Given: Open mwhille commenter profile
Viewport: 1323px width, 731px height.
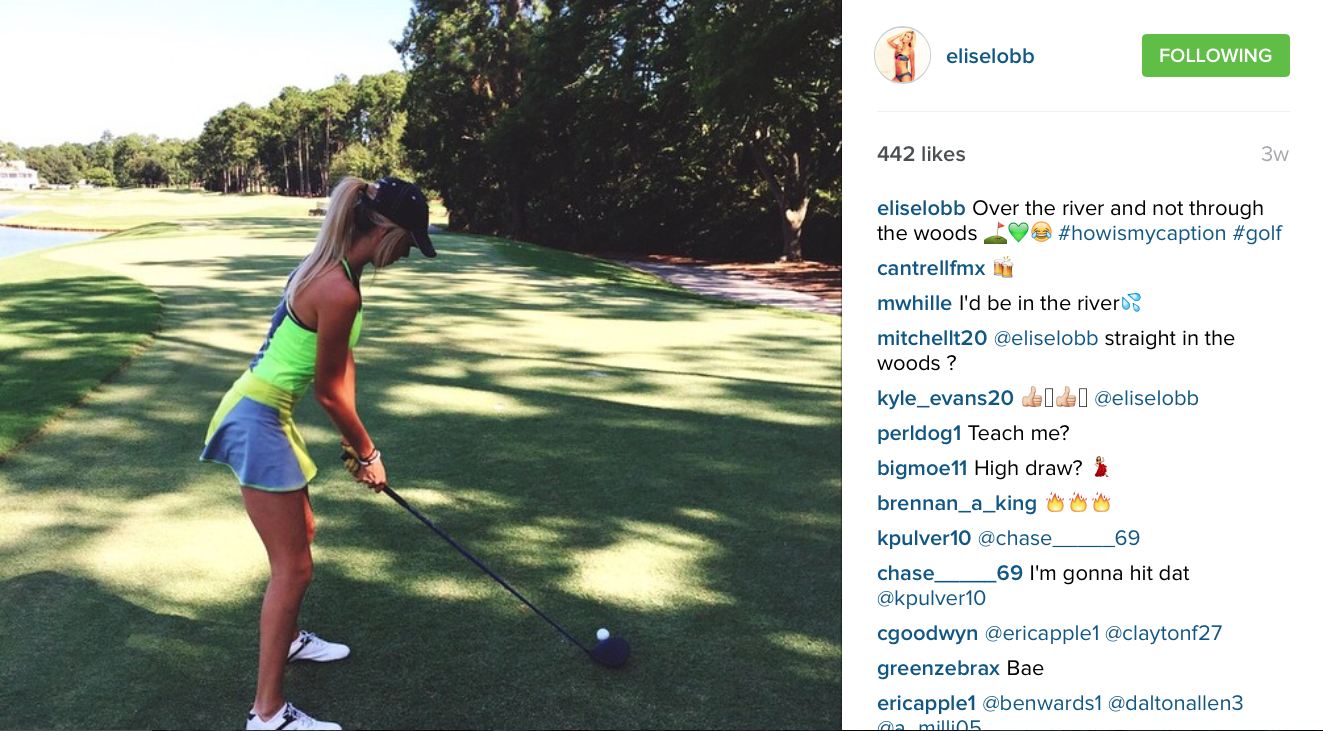Looking at the screenshot, I should (x=914, y=303).
